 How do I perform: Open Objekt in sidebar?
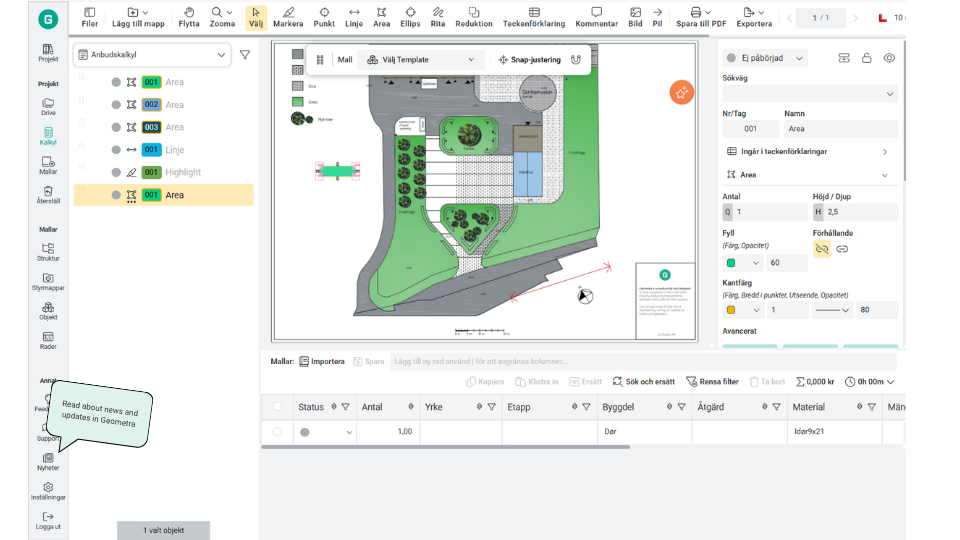pyautogui.click(x=48, y=311)
